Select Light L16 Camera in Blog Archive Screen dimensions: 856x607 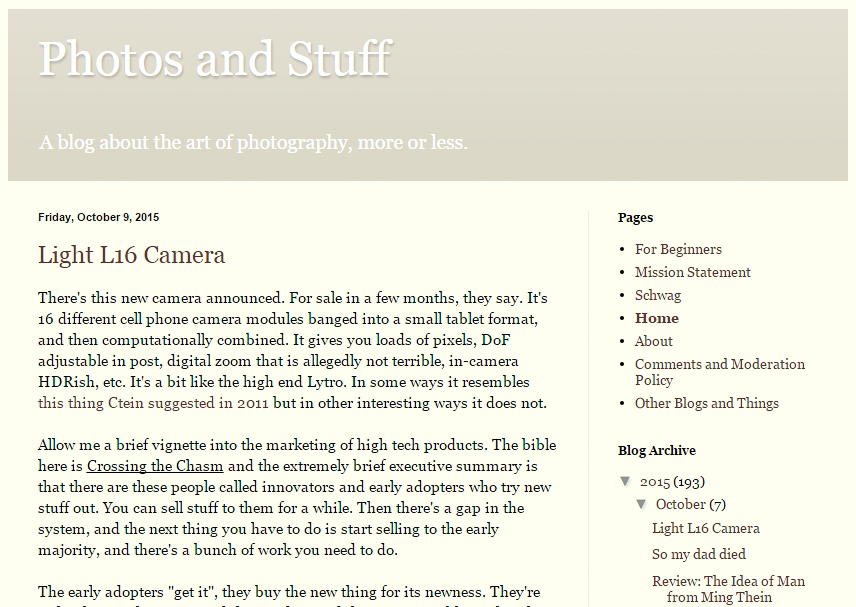click(705, 528)
